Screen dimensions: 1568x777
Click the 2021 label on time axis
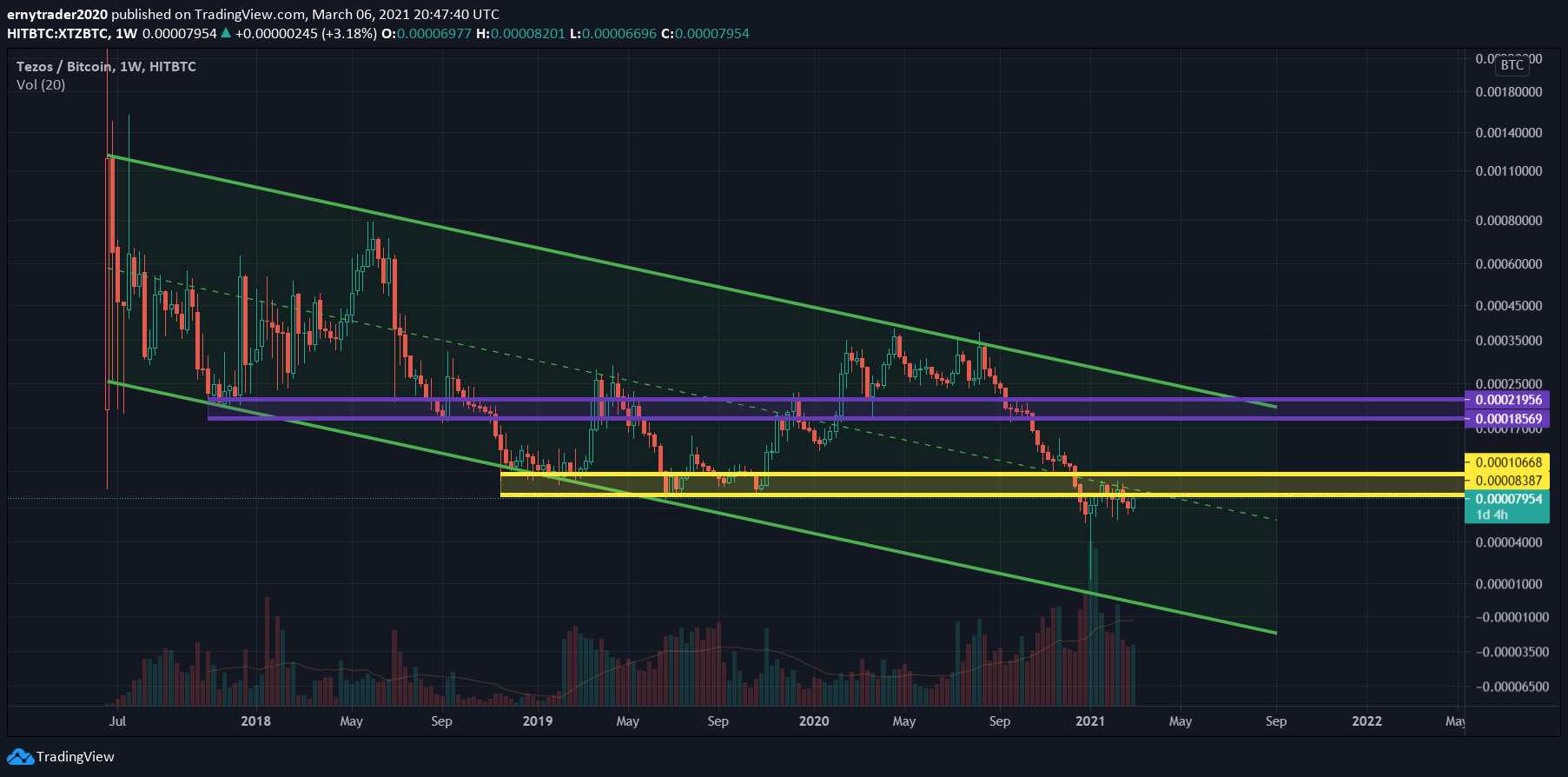click(x=1090, y=721)
